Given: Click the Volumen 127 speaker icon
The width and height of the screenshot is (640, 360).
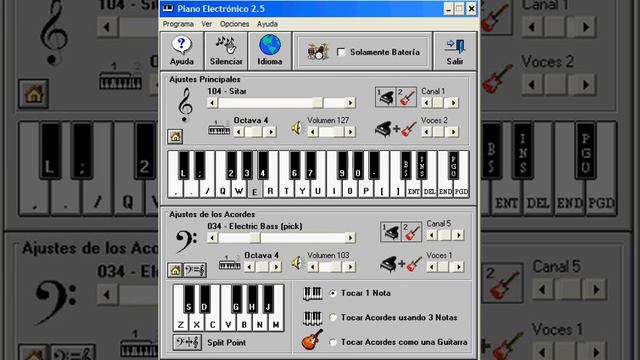Looking at the screenshot, I should coord(298,129).
